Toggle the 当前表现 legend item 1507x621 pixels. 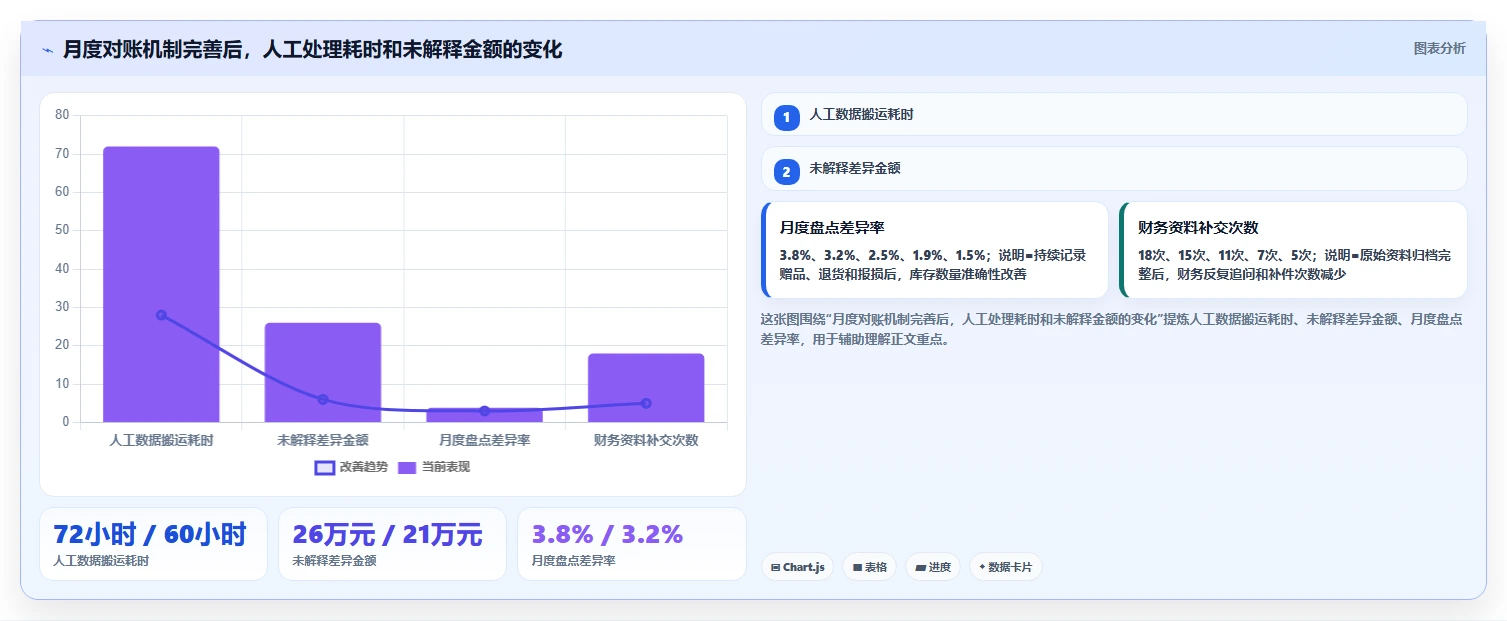coord(434,467)
